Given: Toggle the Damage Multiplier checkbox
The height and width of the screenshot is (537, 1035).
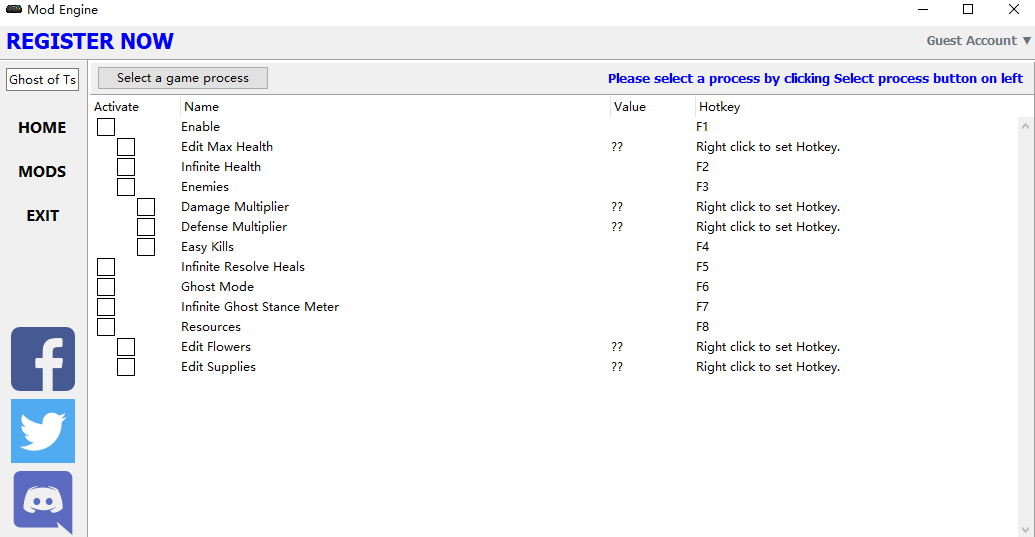Looking at the screenshot, I should point(146,207).
